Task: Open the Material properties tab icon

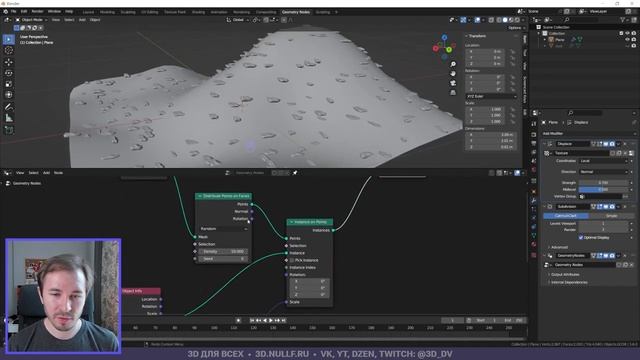Action: click(x=533, y=244)
